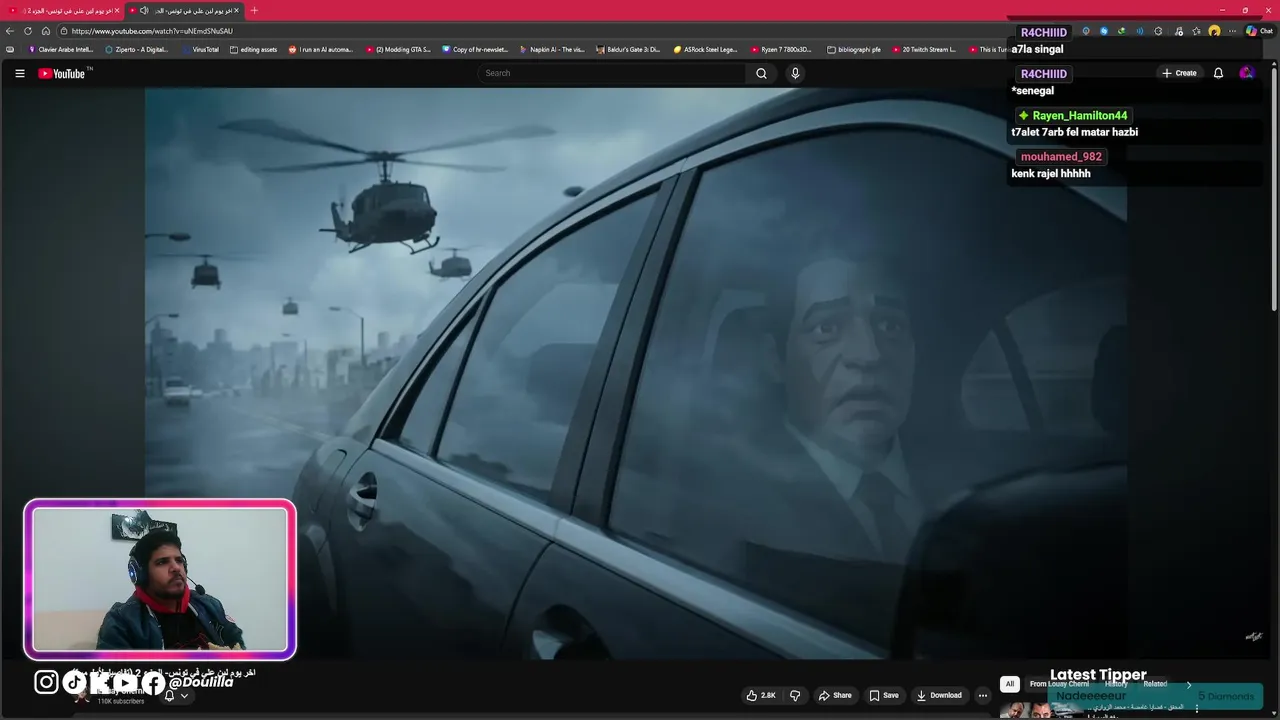Open I run an AI automa... bookmark
Image resolution: width=1280 pixels, height=720 pixels.
pos(321,49)
